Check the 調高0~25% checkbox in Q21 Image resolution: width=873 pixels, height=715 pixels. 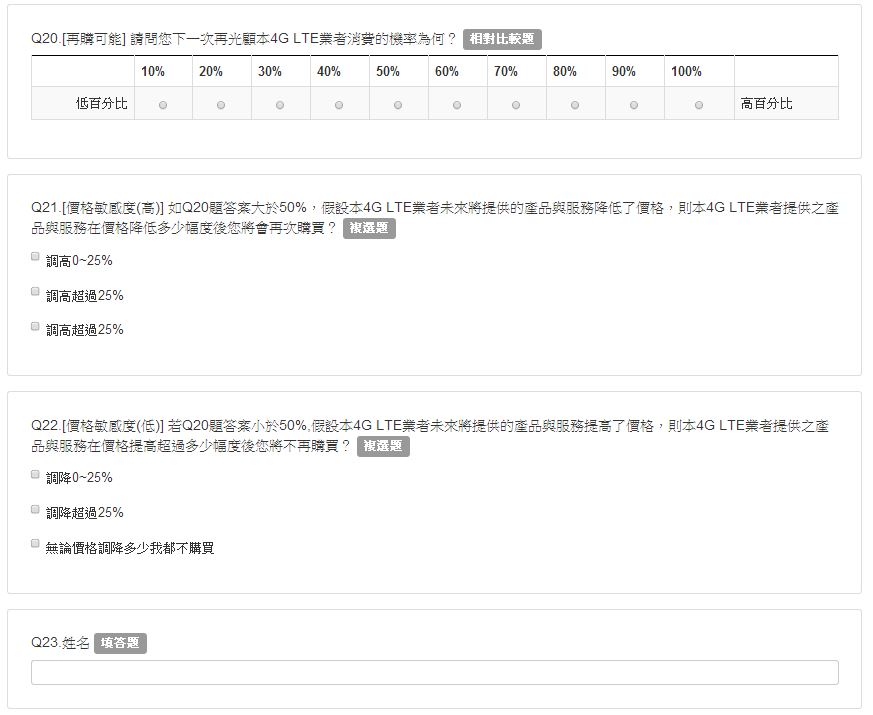[x=35, y=256]
